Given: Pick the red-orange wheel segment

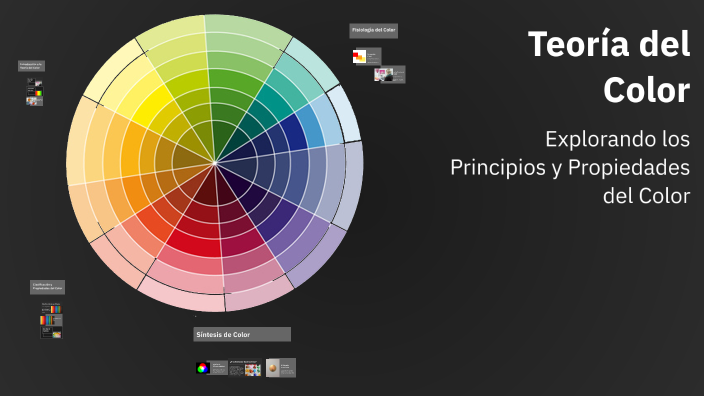Looking at the screenshot, I should point(154,223).
